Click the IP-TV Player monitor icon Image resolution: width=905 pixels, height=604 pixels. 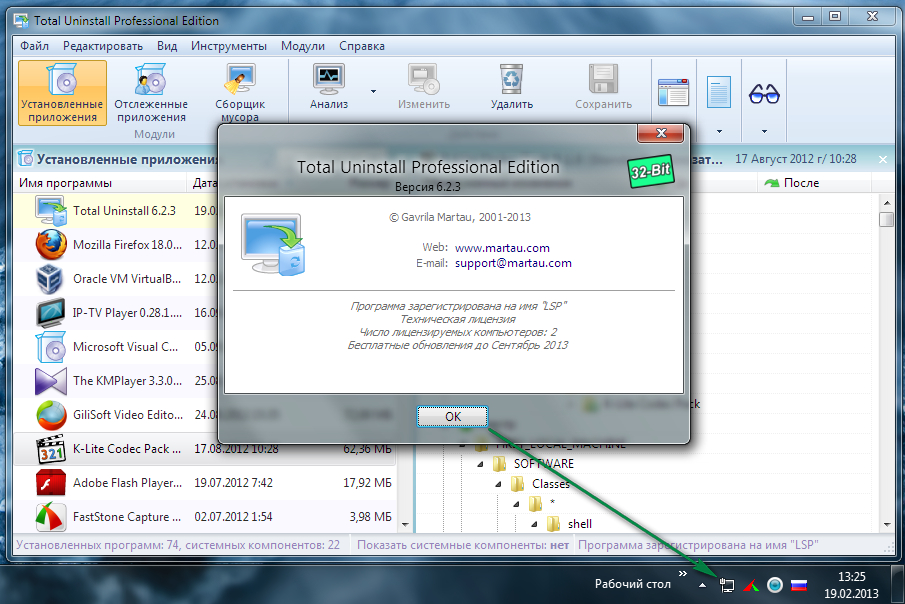coord(51,313)
